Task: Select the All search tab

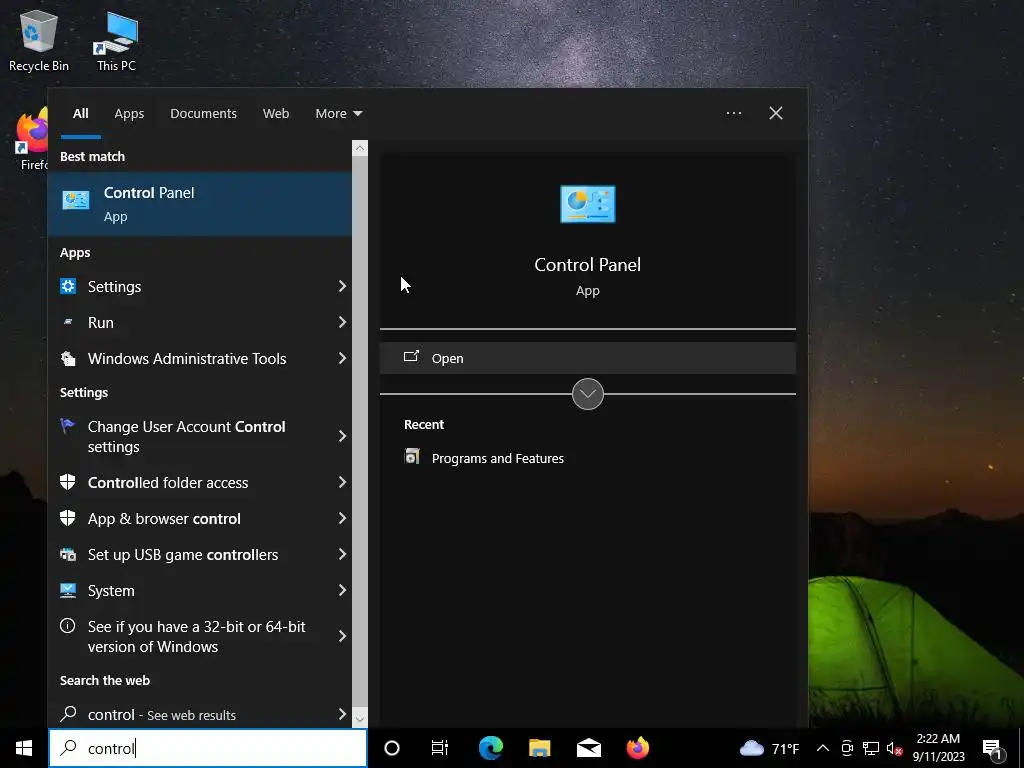Action: pyautogui.click(x=80, y=113)
